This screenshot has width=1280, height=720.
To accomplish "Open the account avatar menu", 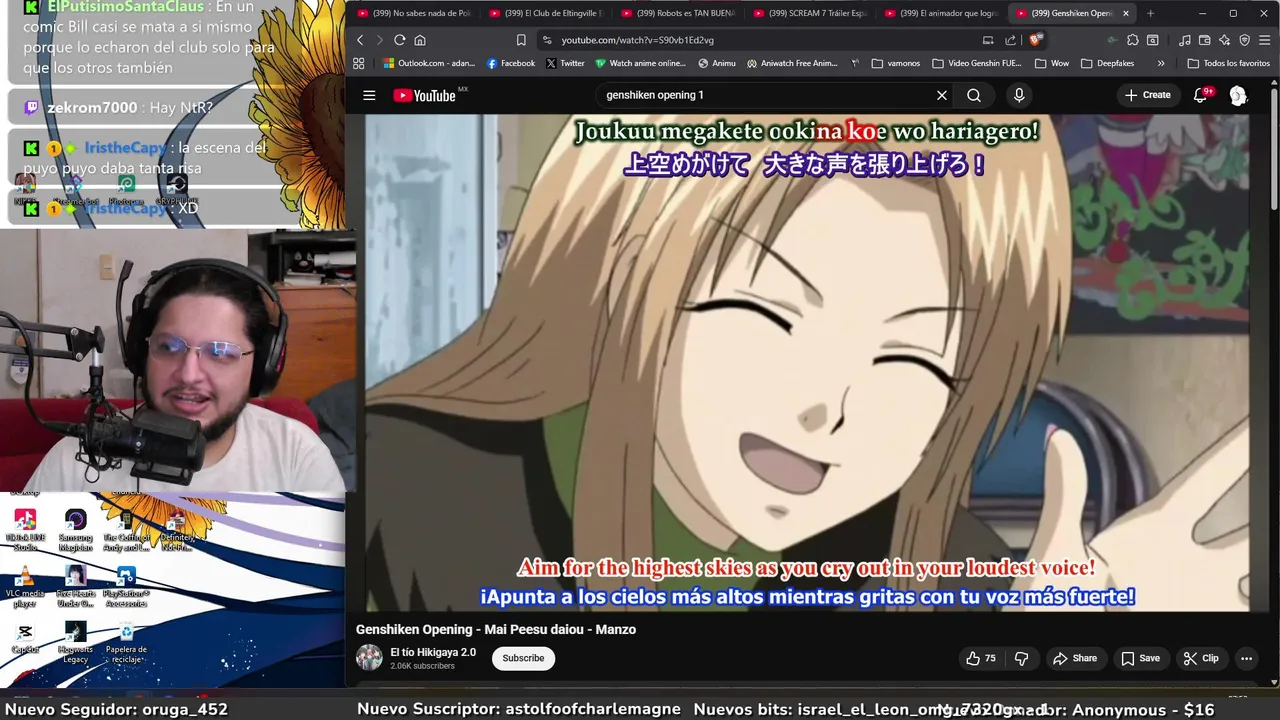I will click(x=1238, y=95).
